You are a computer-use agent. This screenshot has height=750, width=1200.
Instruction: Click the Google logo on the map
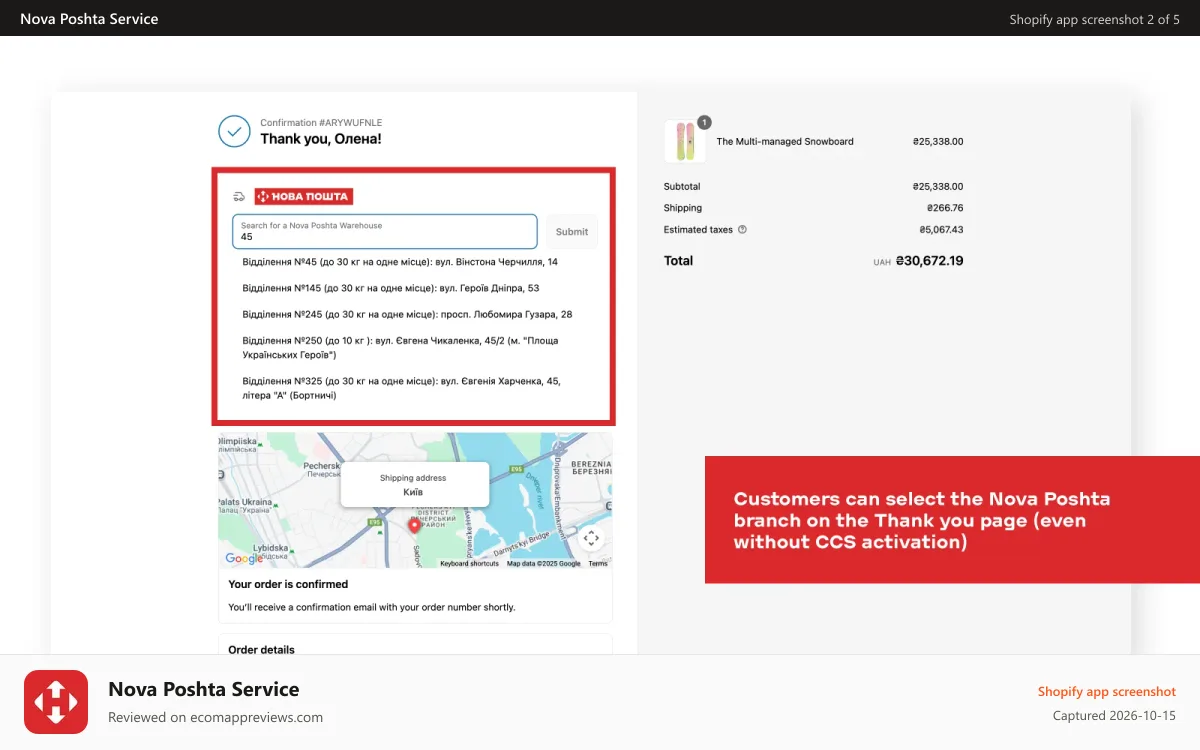click(244, 559)
